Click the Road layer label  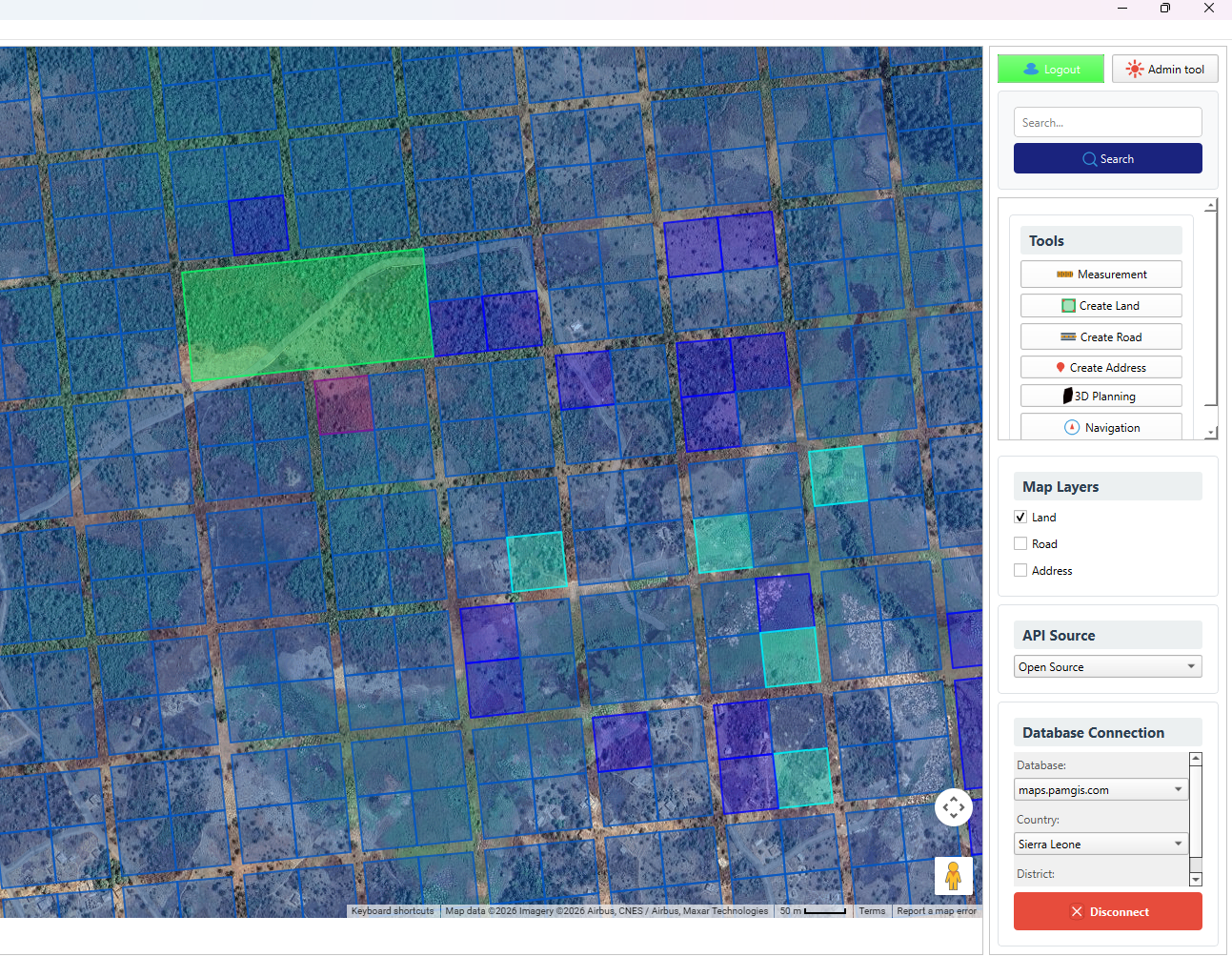click(1044, 544)
